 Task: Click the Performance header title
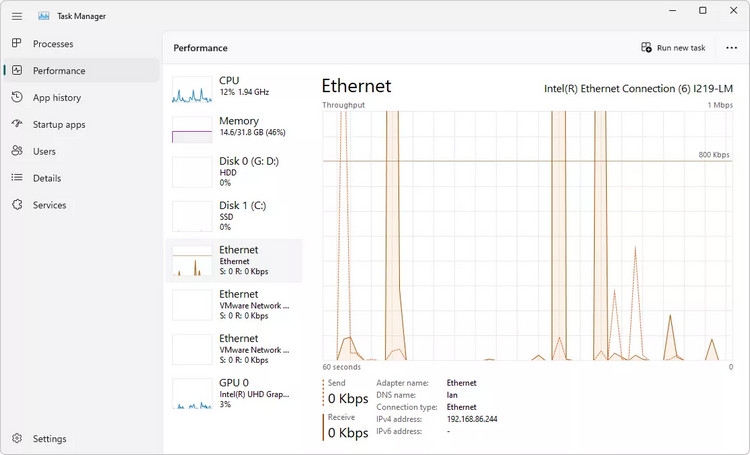[200, 48]
